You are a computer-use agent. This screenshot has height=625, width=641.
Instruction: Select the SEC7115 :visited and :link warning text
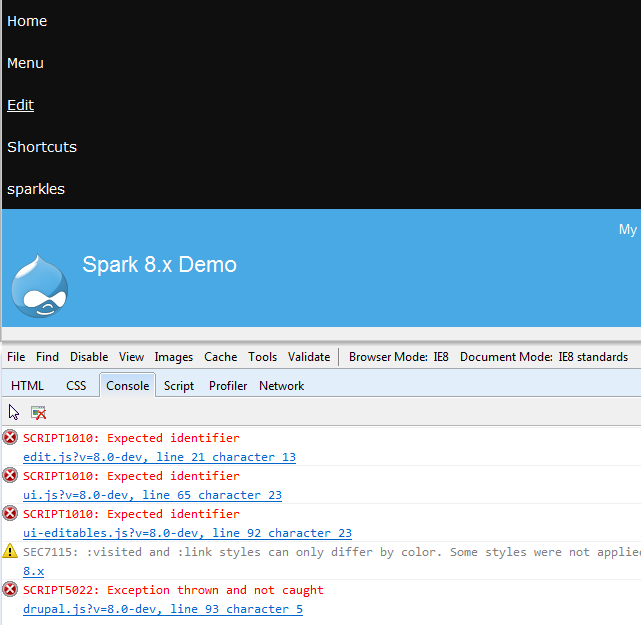pos(332,552)
